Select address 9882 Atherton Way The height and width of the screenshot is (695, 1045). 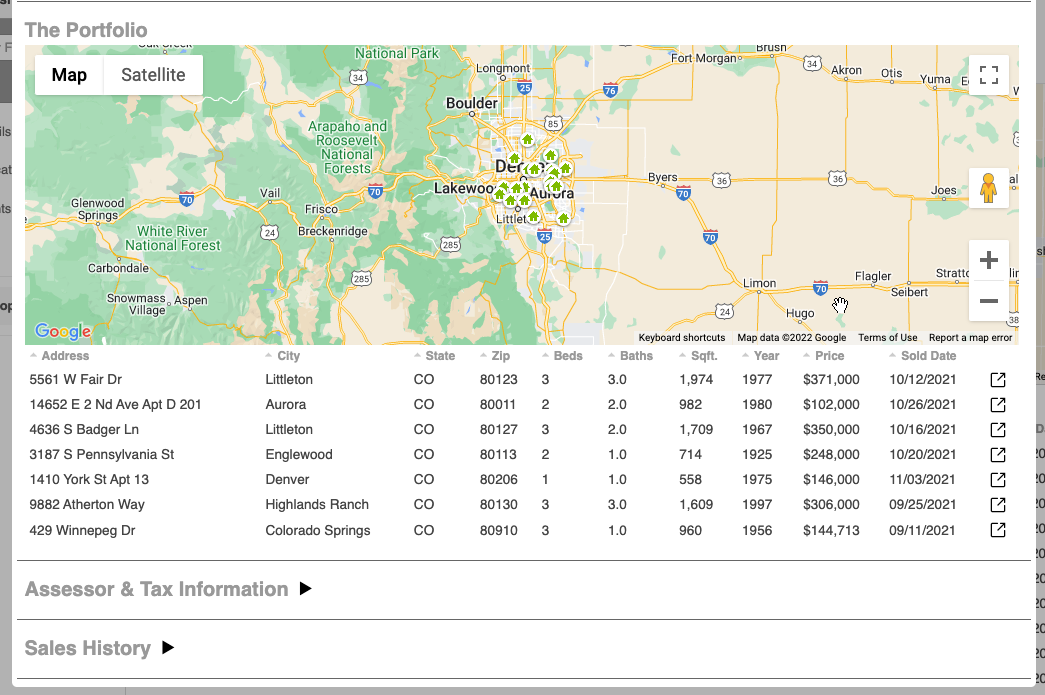coord(87,504)
